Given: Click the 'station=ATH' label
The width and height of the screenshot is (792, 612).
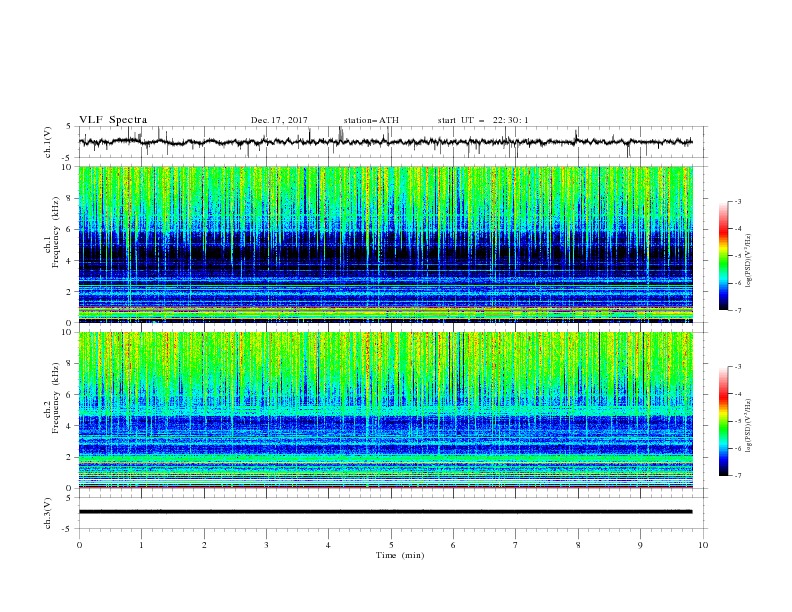Looking at the screenshot, I should [371, 120].
